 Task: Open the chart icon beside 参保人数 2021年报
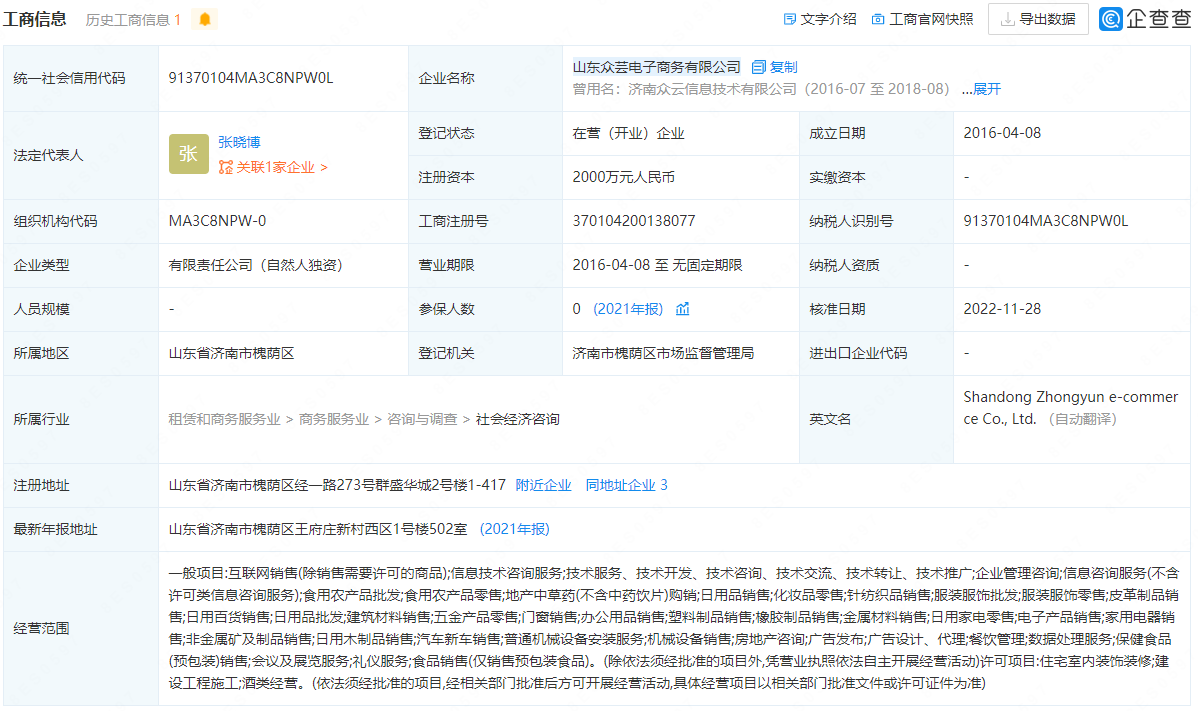tap(683, 309)
